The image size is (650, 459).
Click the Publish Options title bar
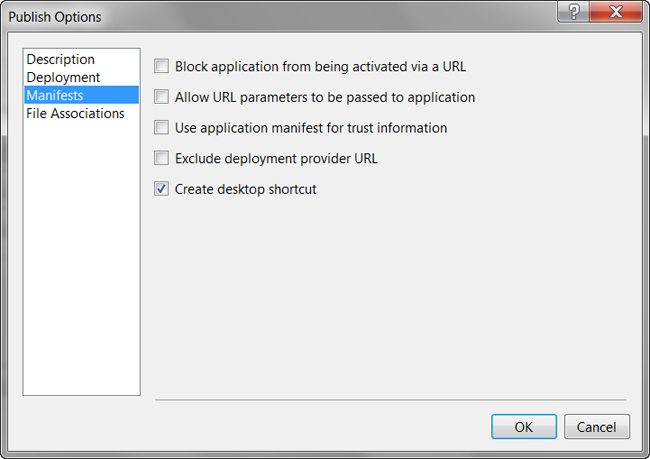(x=290, y=17)
